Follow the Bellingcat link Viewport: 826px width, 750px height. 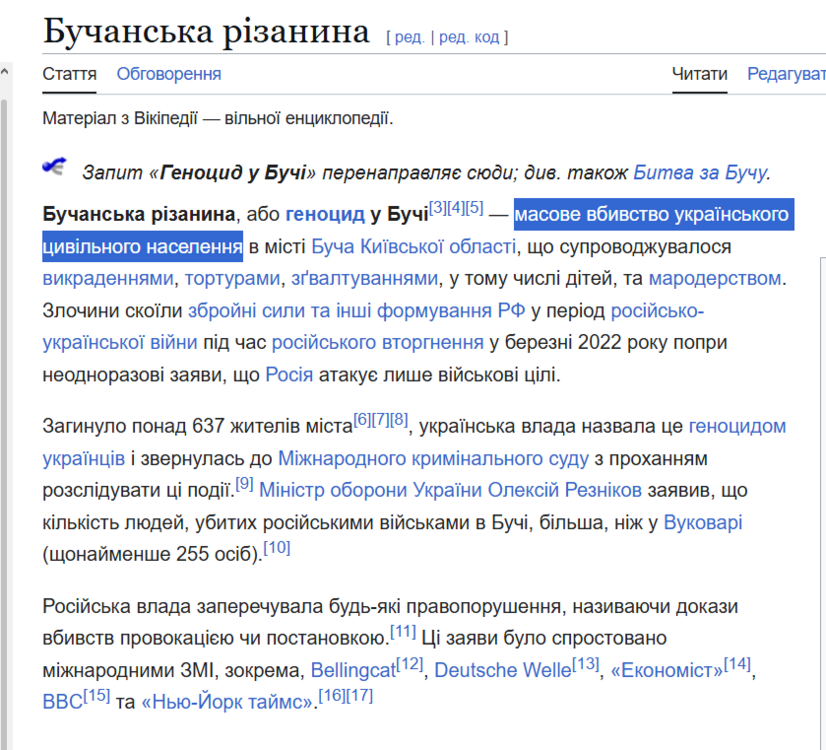point(353,670)
